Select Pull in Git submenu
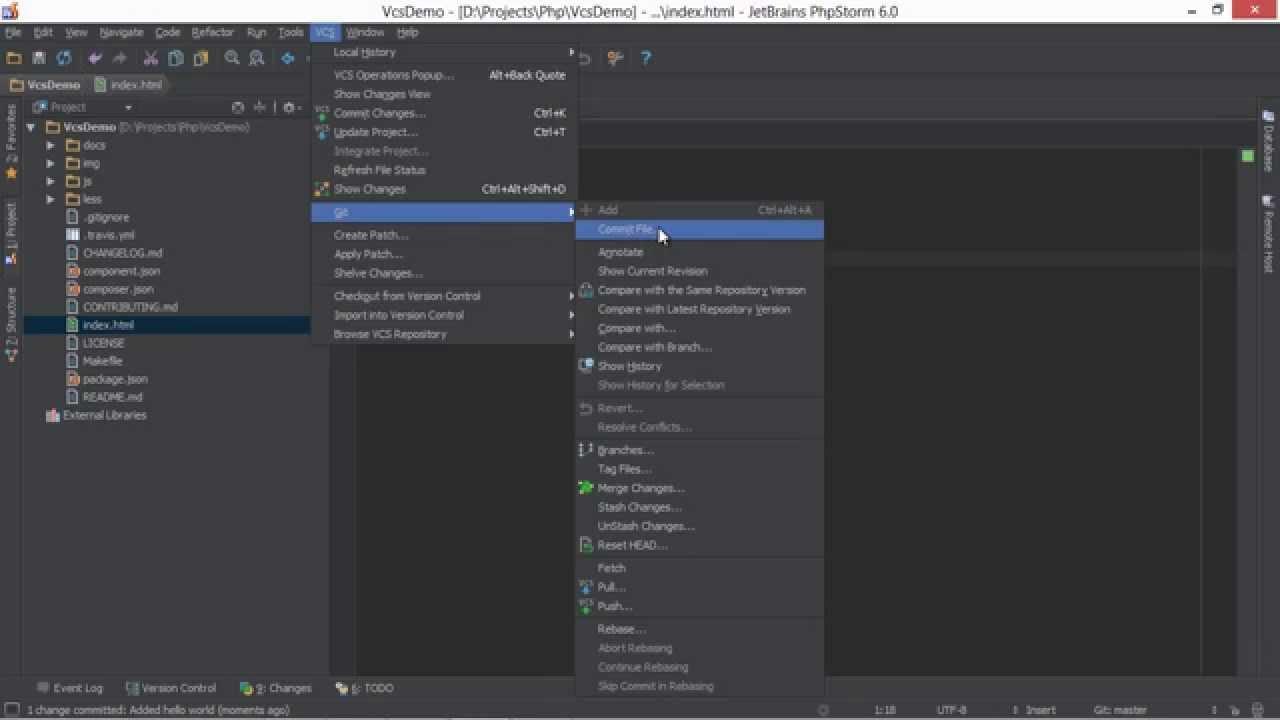 [699, 587]
